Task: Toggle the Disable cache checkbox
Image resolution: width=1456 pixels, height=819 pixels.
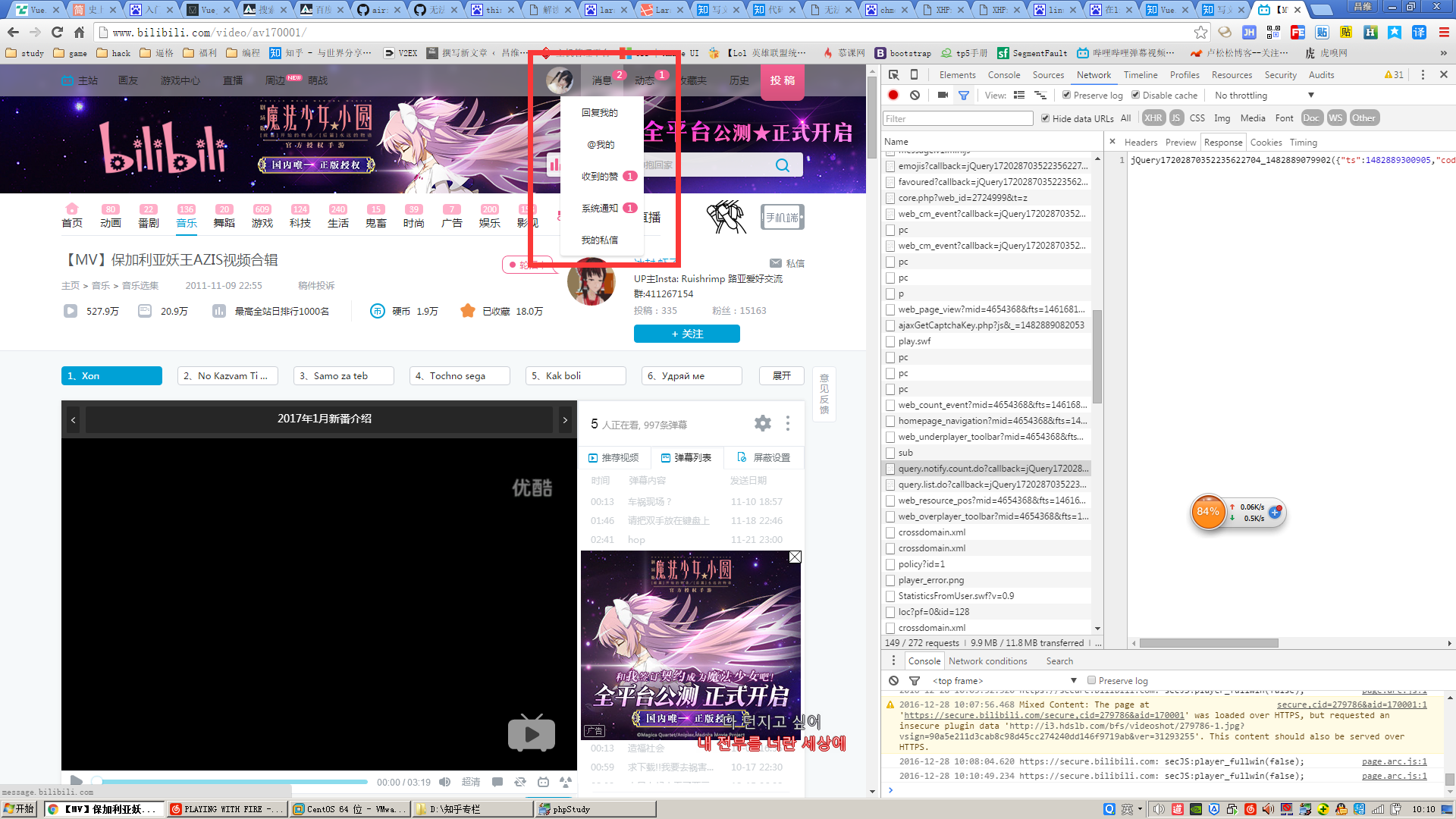Action: (x=1136, y=95)
